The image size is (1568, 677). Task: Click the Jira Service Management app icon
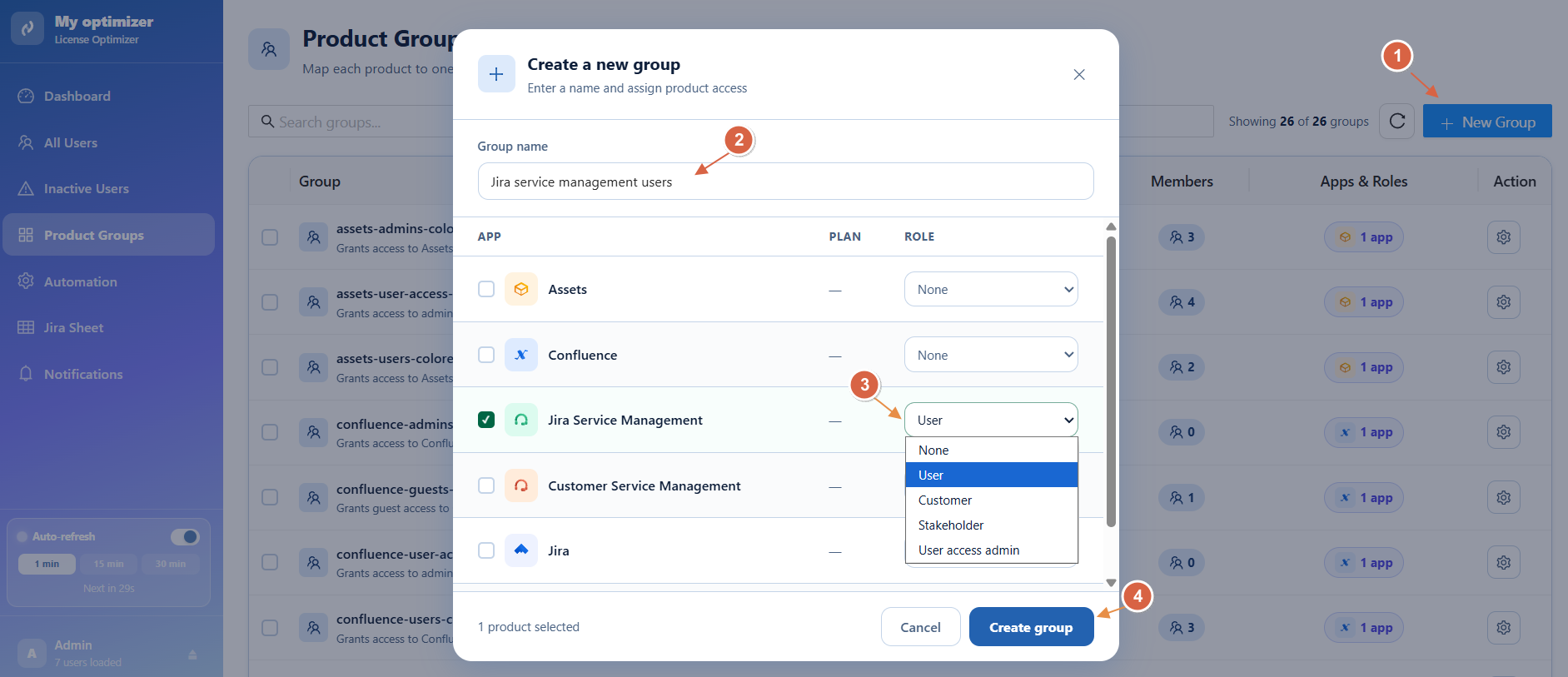tap(521, 420)
